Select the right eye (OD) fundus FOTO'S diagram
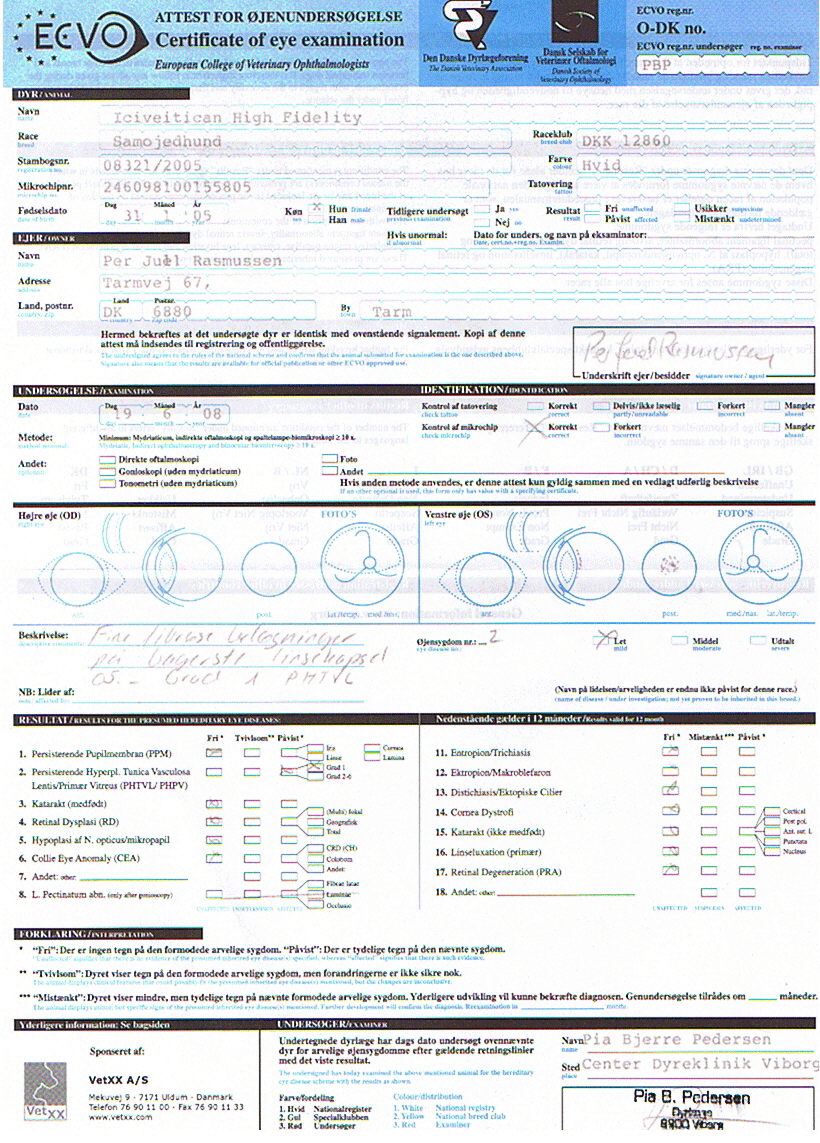 tap(362, 563)
